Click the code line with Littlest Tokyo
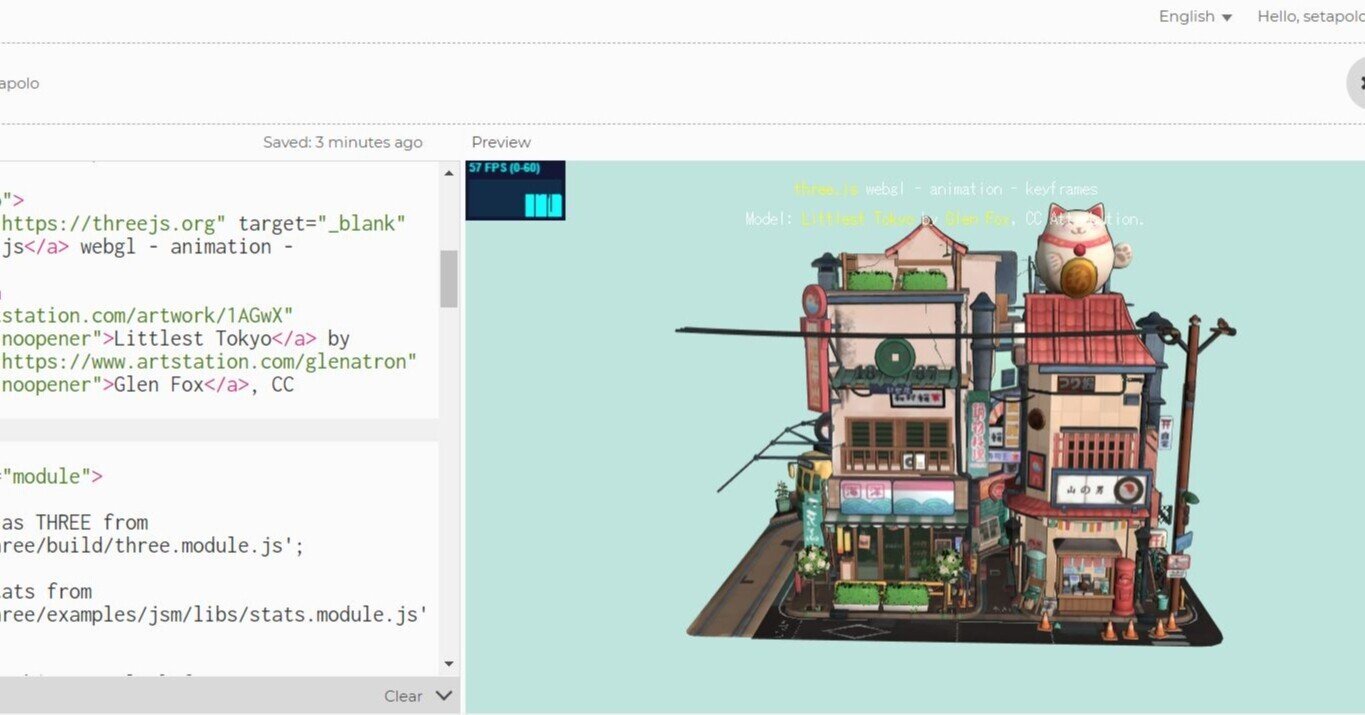 tap(175, 339)
